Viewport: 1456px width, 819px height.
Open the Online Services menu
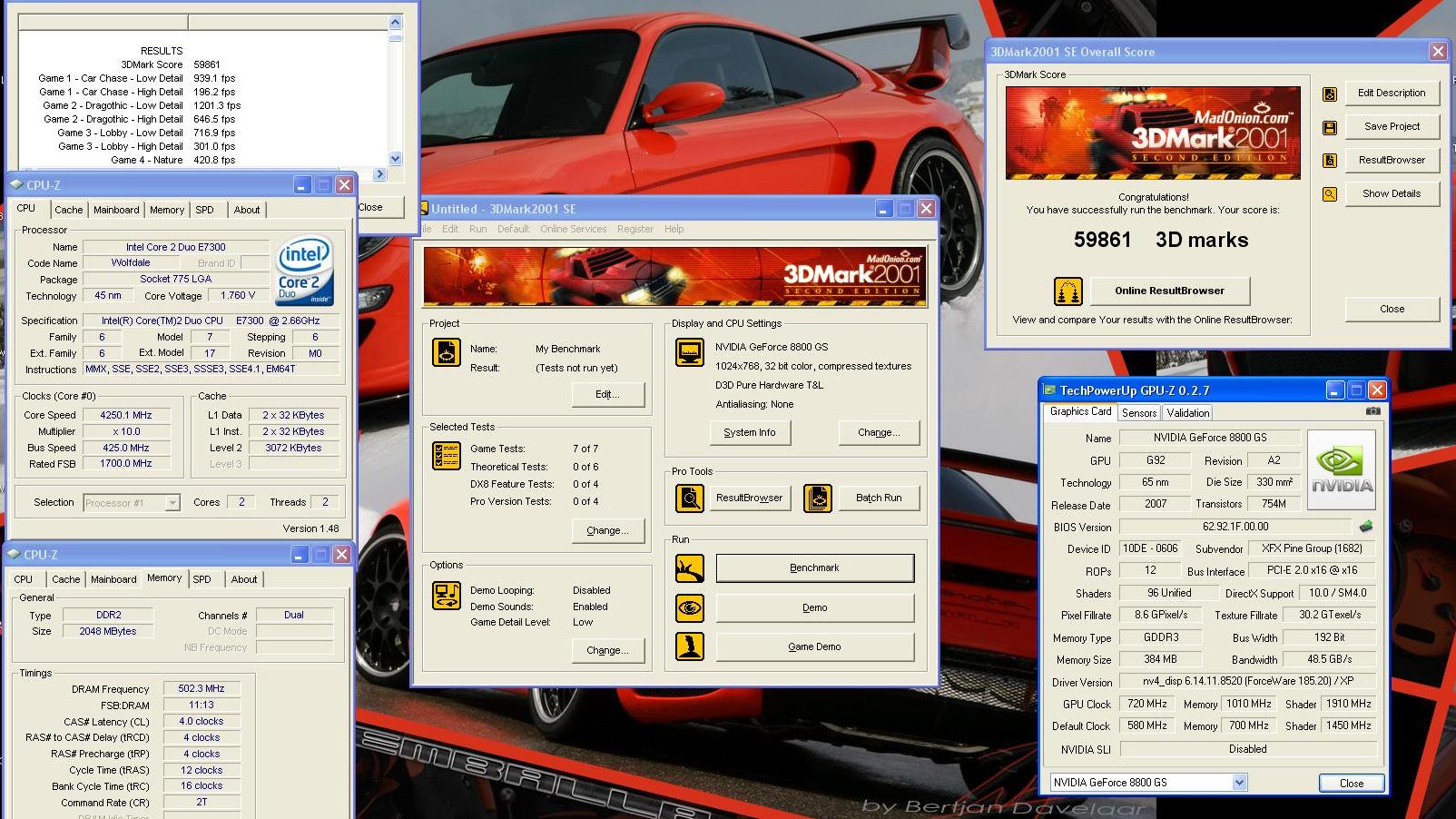573,229
